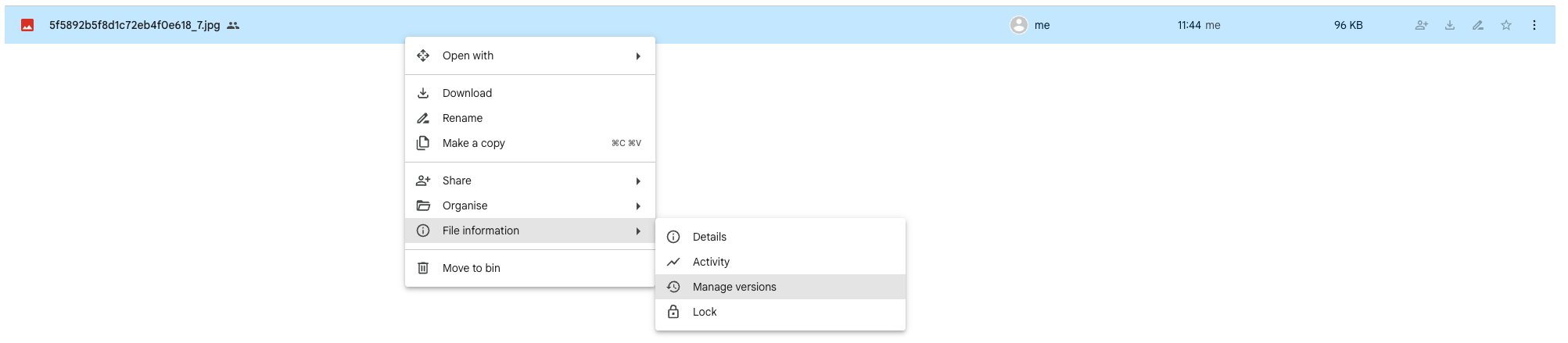Click the Share person-add icon in context menu

click(x=423, y=180)
